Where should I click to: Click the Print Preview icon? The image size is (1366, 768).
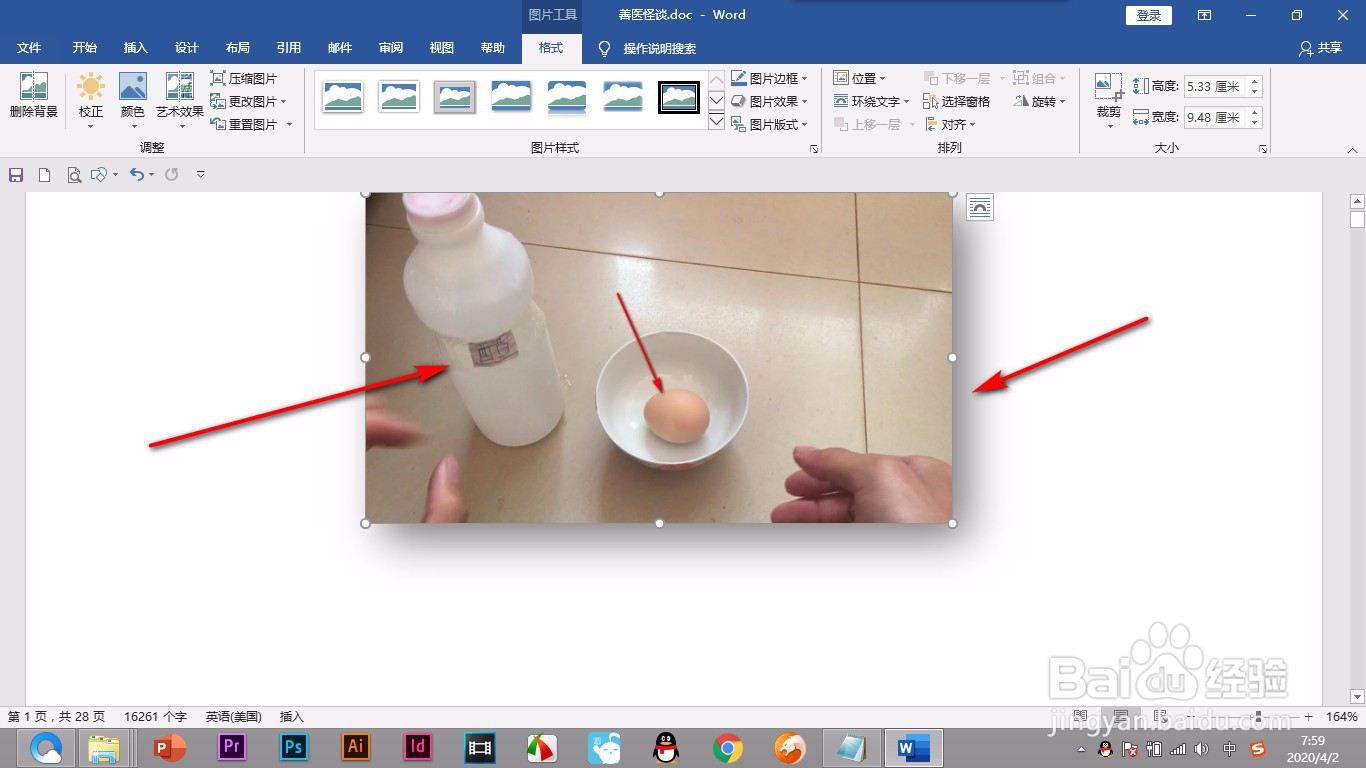73,175
